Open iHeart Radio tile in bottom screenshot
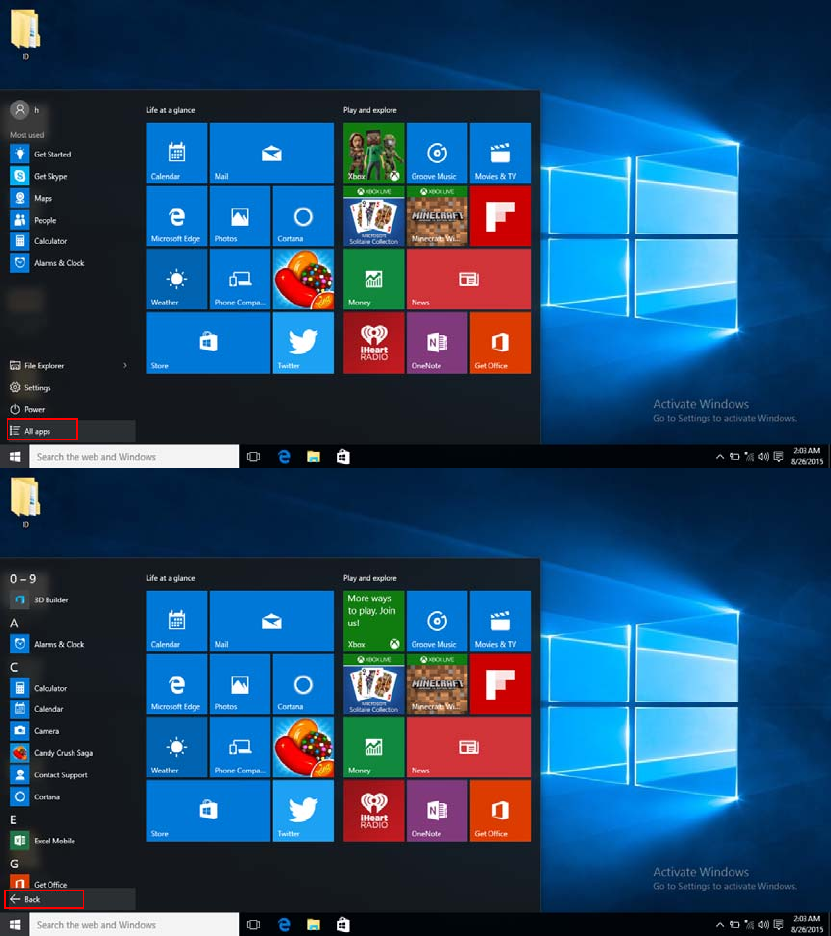831x936 pixels. [374, 811]
